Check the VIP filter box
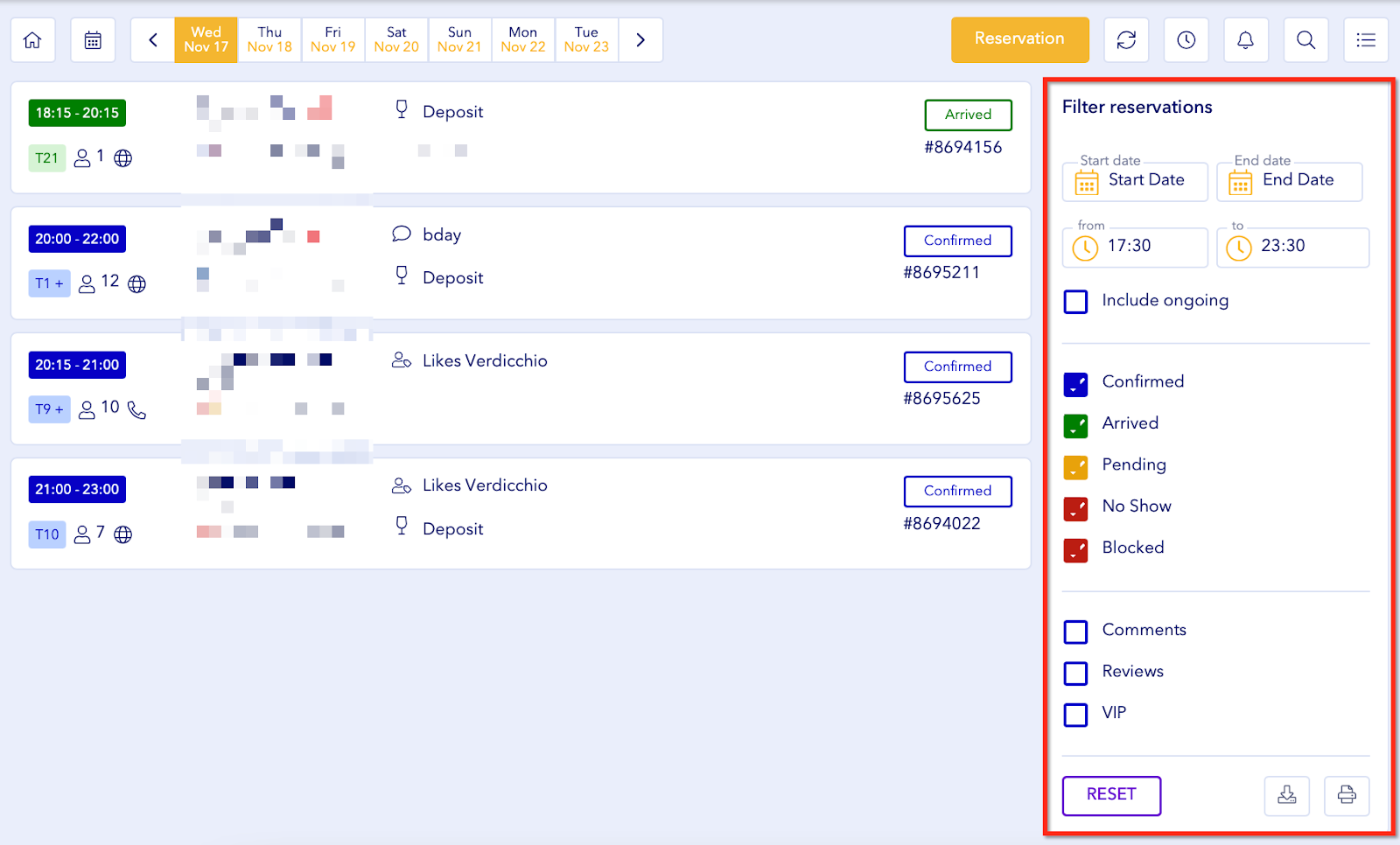Screen dimensions: 1400x845 tap(1075, 715)
